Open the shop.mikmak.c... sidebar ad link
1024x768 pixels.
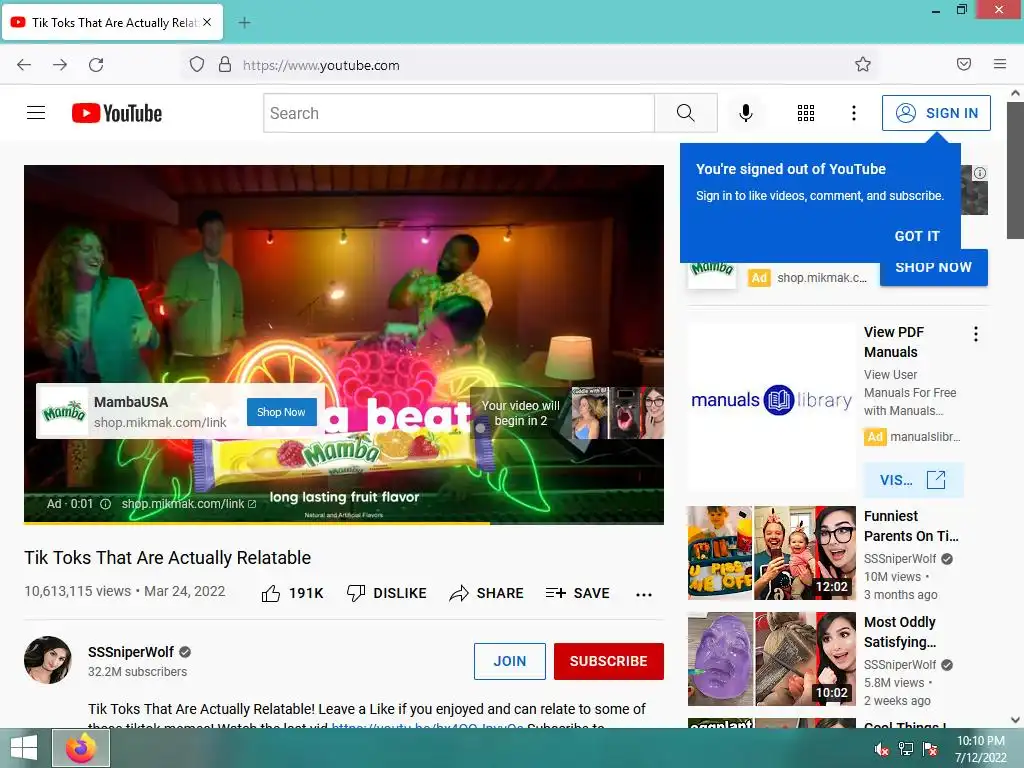click(x=822, y=278)
